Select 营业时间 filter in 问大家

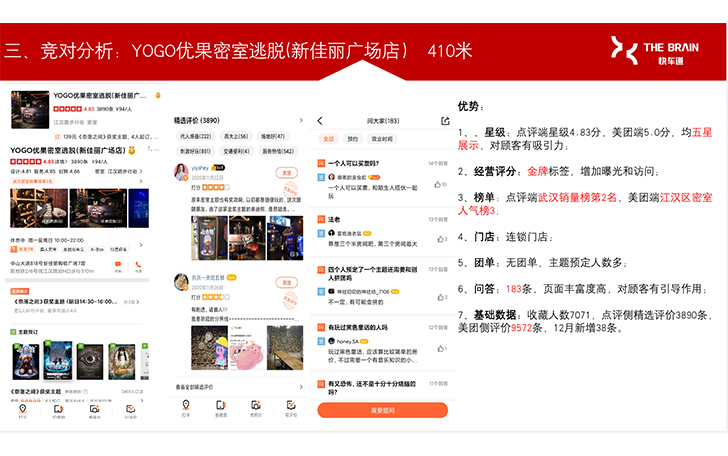pyautogui.click(x=382, y=139)
